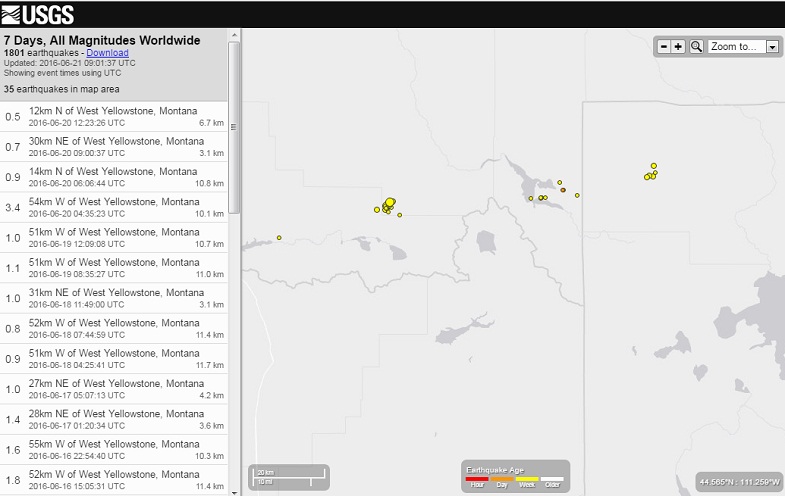This screenshot has height=496, width=785.
Task: Click the red Hour legend swatch
Action: tap(477, 478)
